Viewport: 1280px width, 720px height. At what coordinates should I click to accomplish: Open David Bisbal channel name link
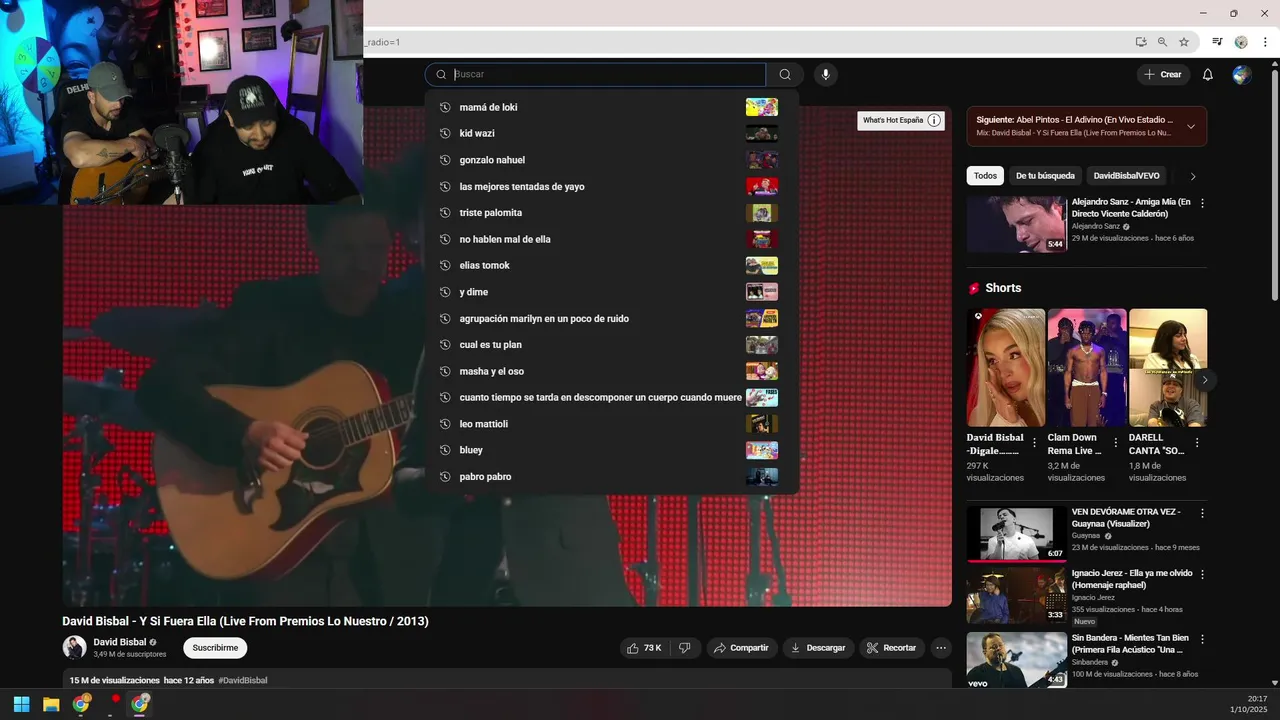pyautogui.click(x=120, y=642)
